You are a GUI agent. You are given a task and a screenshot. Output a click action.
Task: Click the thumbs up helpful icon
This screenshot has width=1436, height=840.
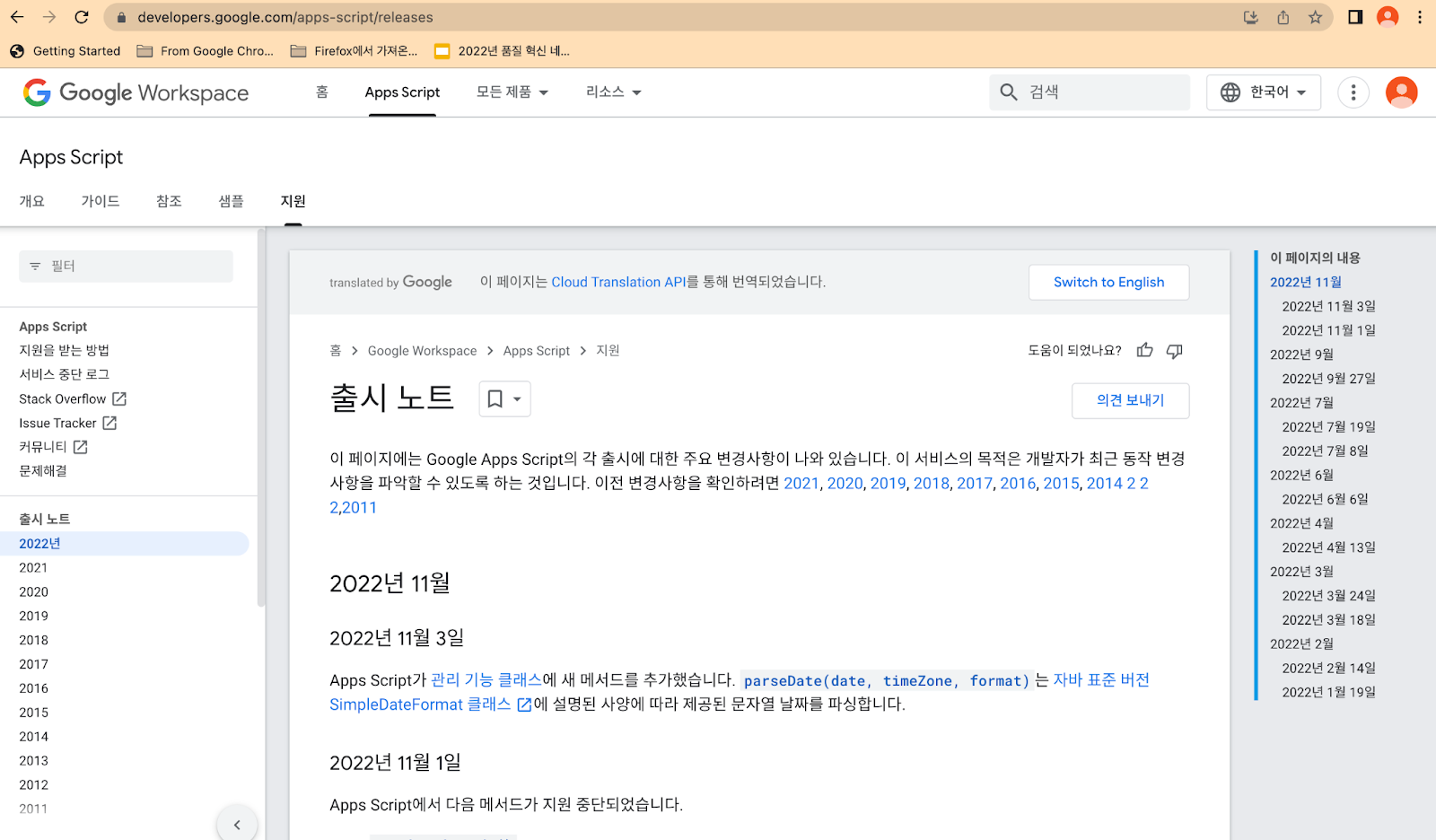coord(1145,351)
